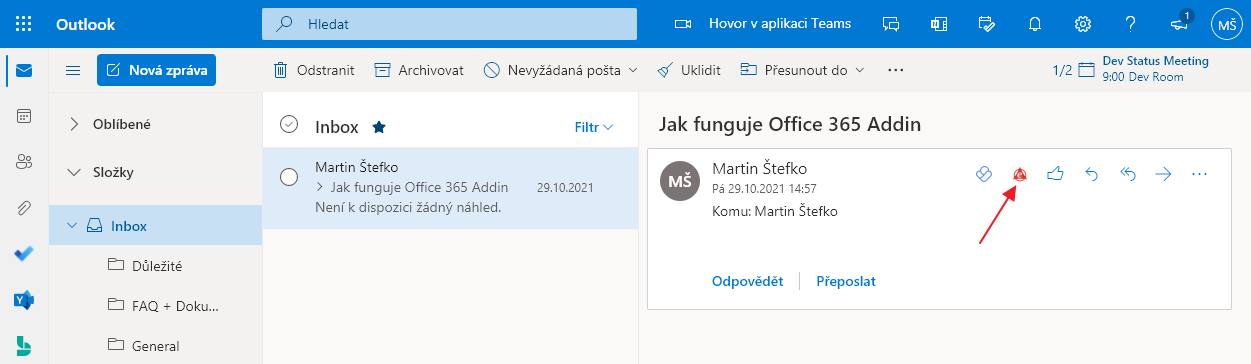Image resolution: width=1251 pixels, height=364 pixels.
Task: Click Archivovat in the toolbar
Action: (418, 70)
